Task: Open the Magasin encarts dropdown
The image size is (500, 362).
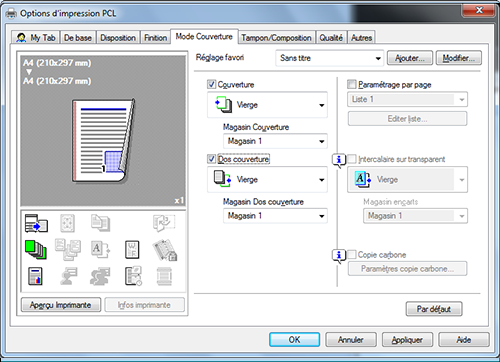Action: (x=415, y=216)
